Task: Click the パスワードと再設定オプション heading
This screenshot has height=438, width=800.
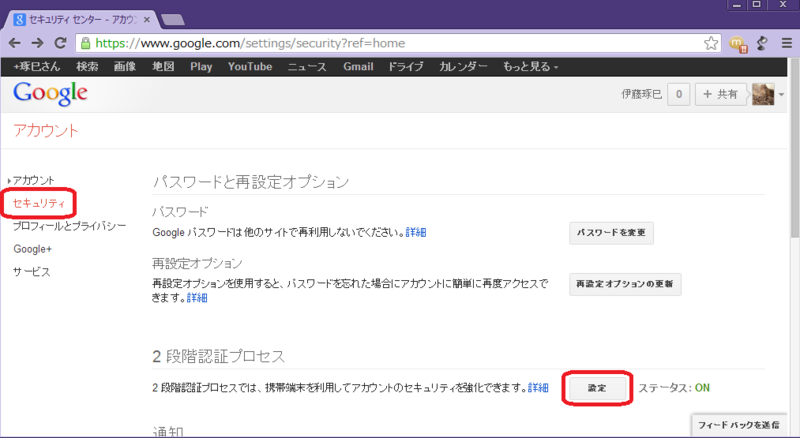Action: pyautogui.click(x=251, y=182)
